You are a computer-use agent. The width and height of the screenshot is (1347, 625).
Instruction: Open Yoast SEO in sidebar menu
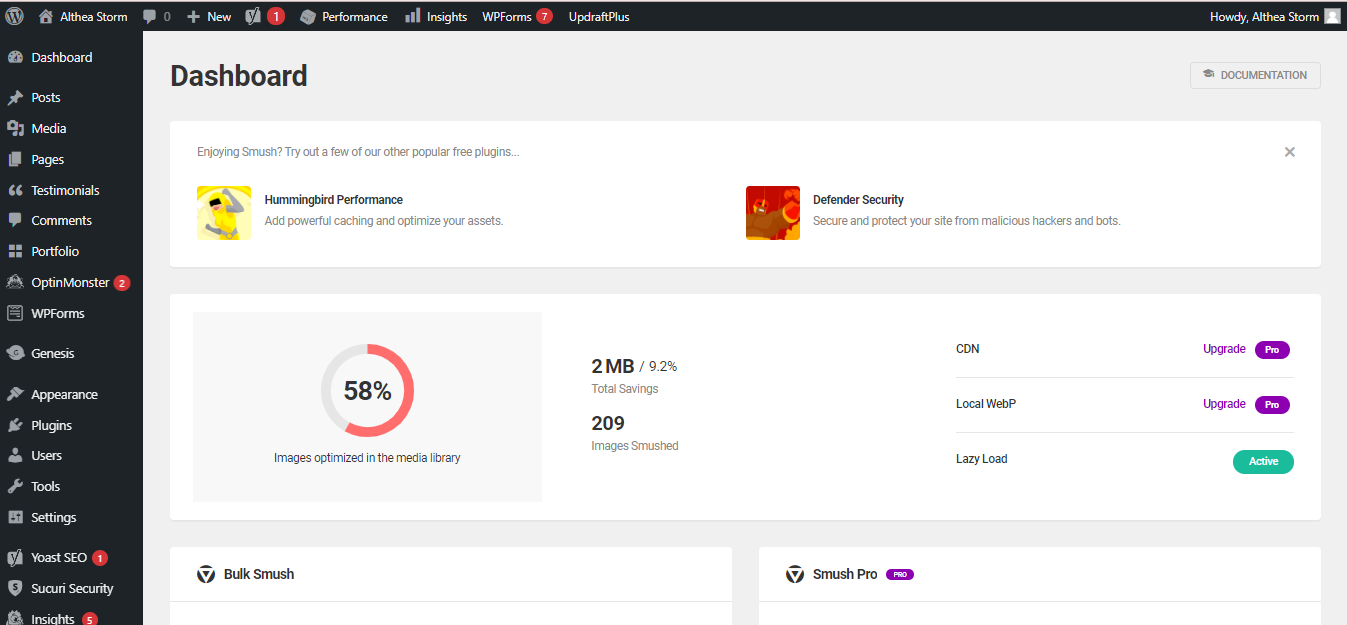pos(59,558)
